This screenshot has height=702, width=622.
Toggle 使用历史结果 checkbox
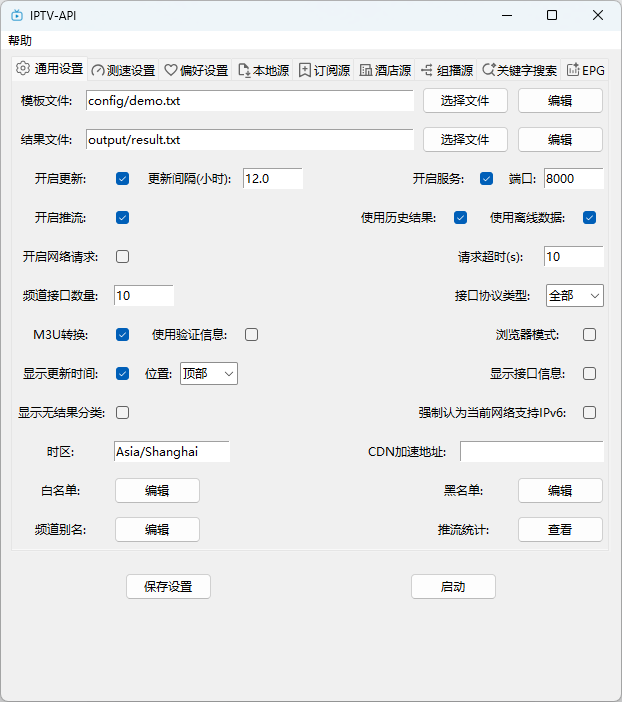click(x=460, y=218)
